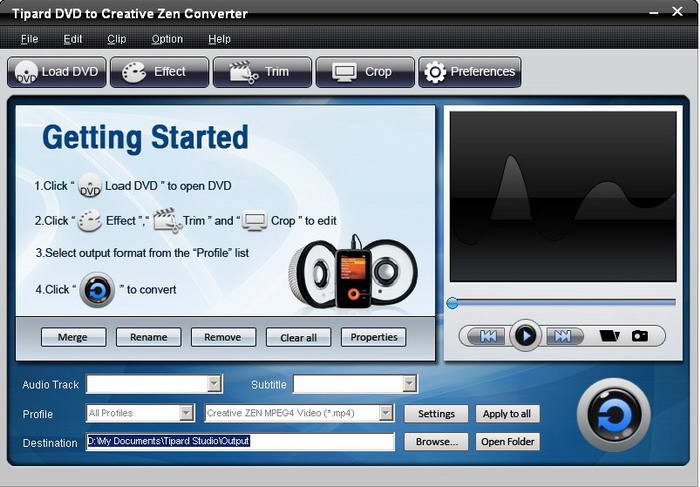Open the Option menu
The width and height of the screenshot is (700, 487).
[x=167, y=39]
